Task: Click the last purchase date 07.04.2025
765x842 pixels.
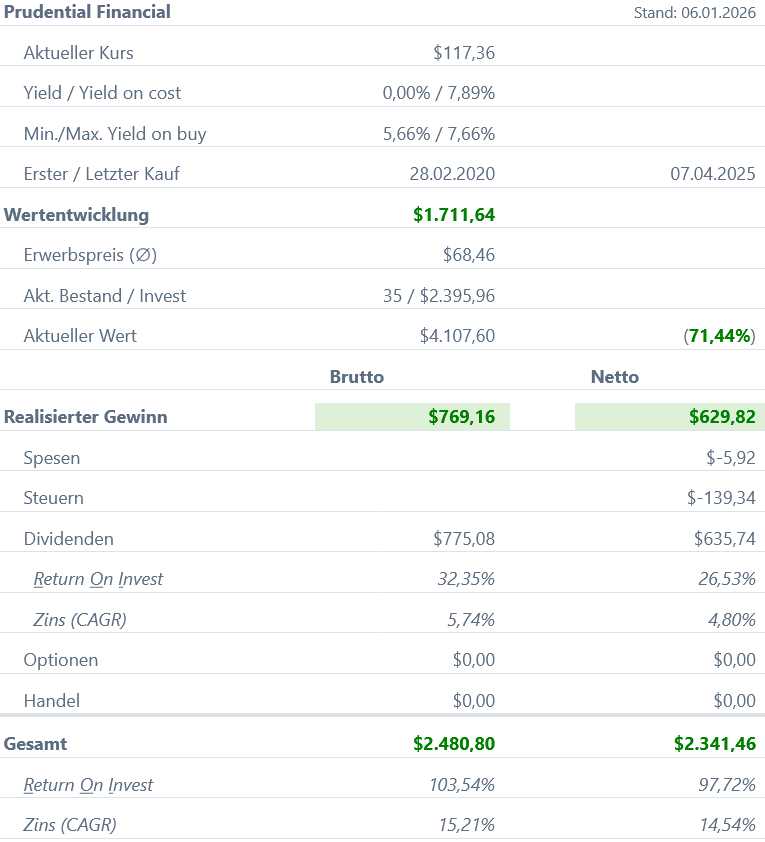Action: pyautogui.click(x=712, y=174)
